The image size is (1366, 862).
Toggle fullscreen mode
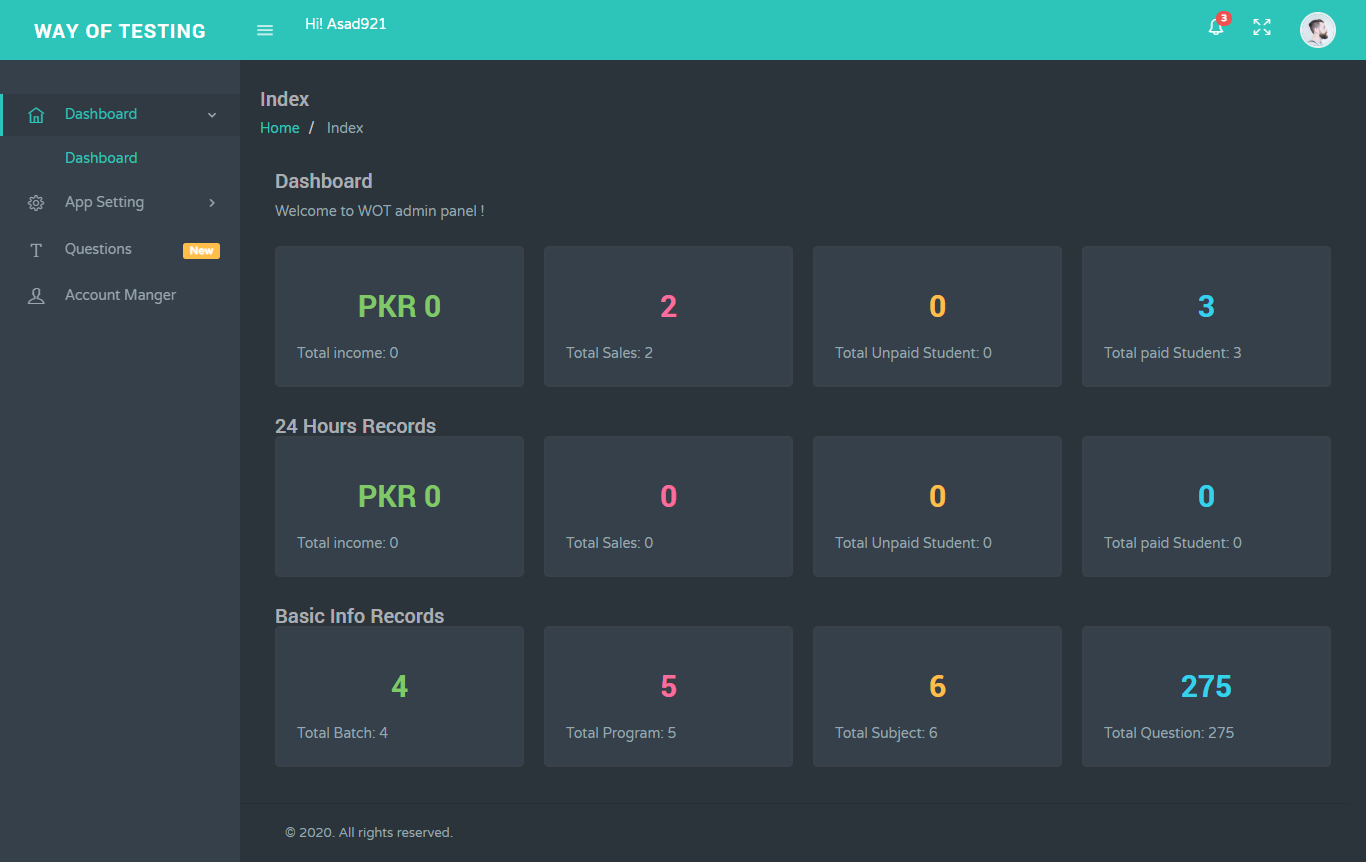(1261, 29)
